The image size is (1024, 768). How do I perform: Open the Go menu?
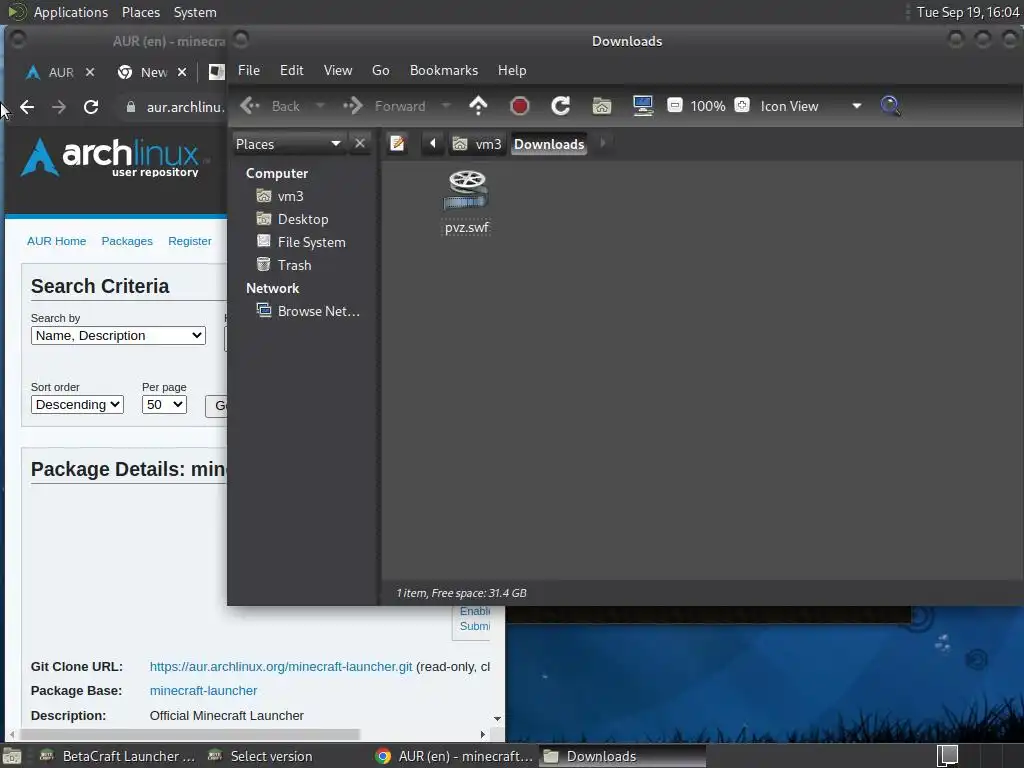(381, 71)
